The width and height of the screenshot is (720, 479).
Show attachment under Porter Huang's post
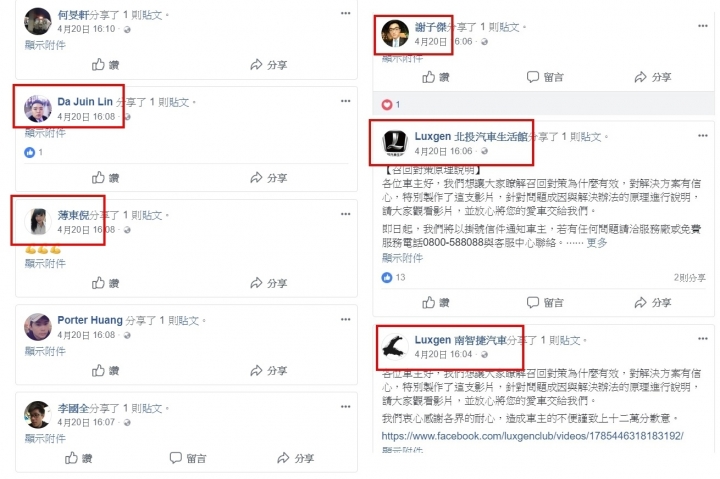click(45, 351)
